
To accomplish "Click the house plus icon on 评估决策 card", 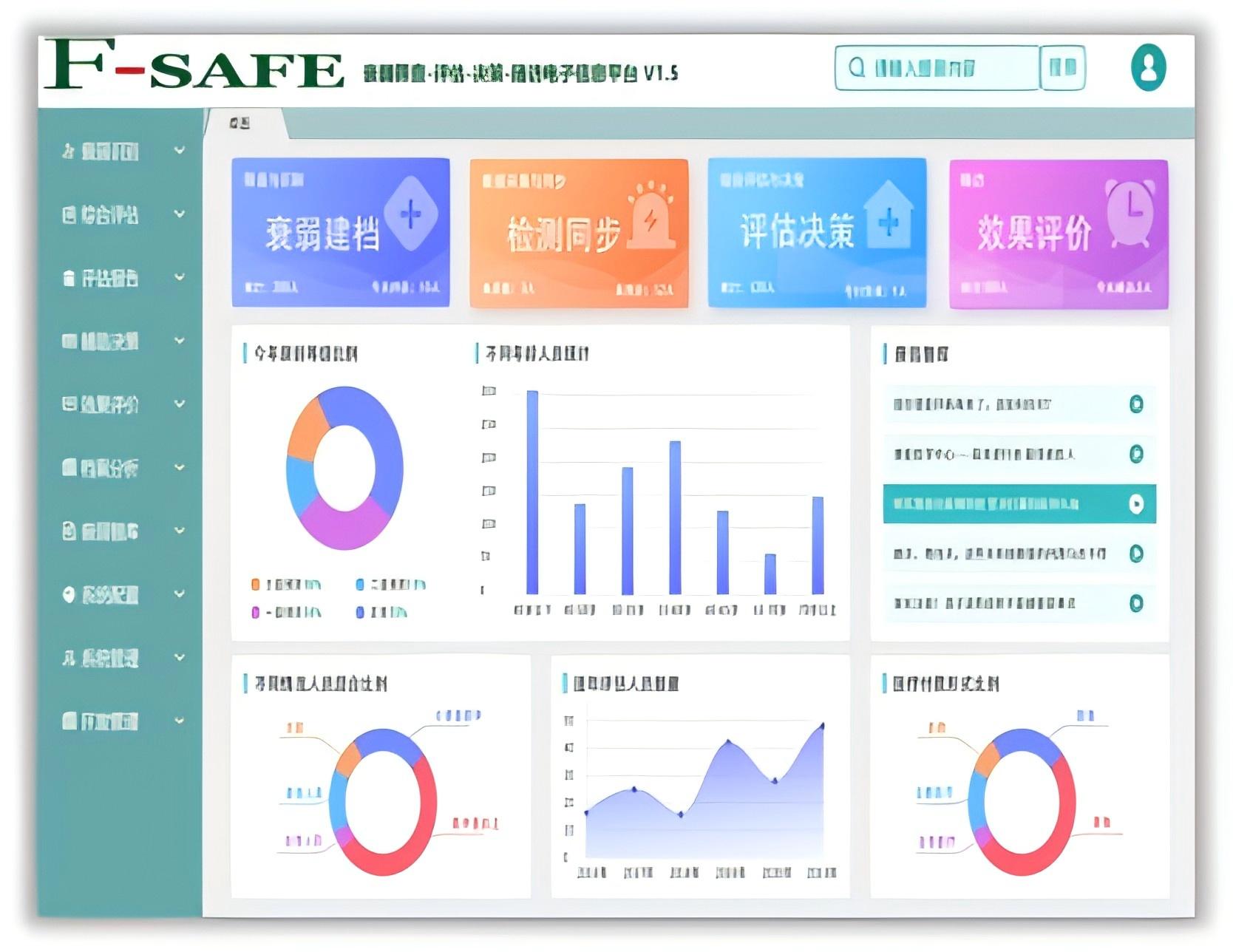I will click(889, 217).
